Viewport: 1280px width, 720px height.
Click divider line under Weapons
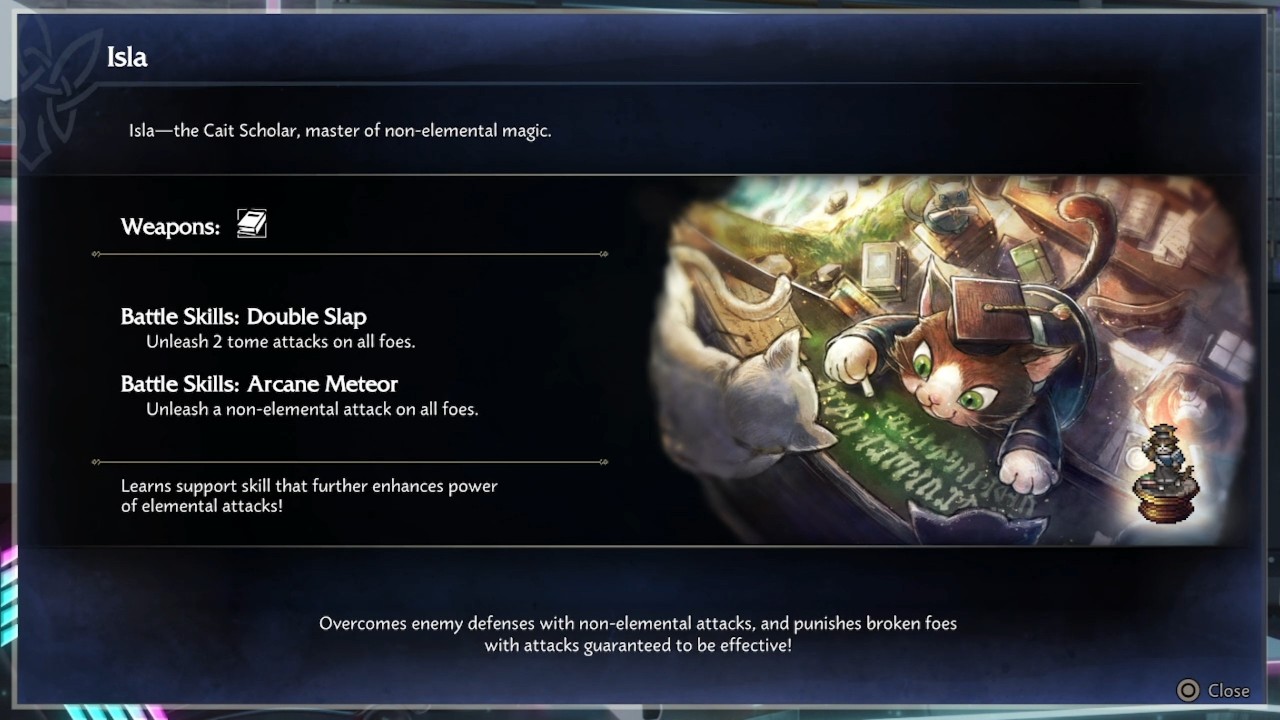tap(350, 254)
